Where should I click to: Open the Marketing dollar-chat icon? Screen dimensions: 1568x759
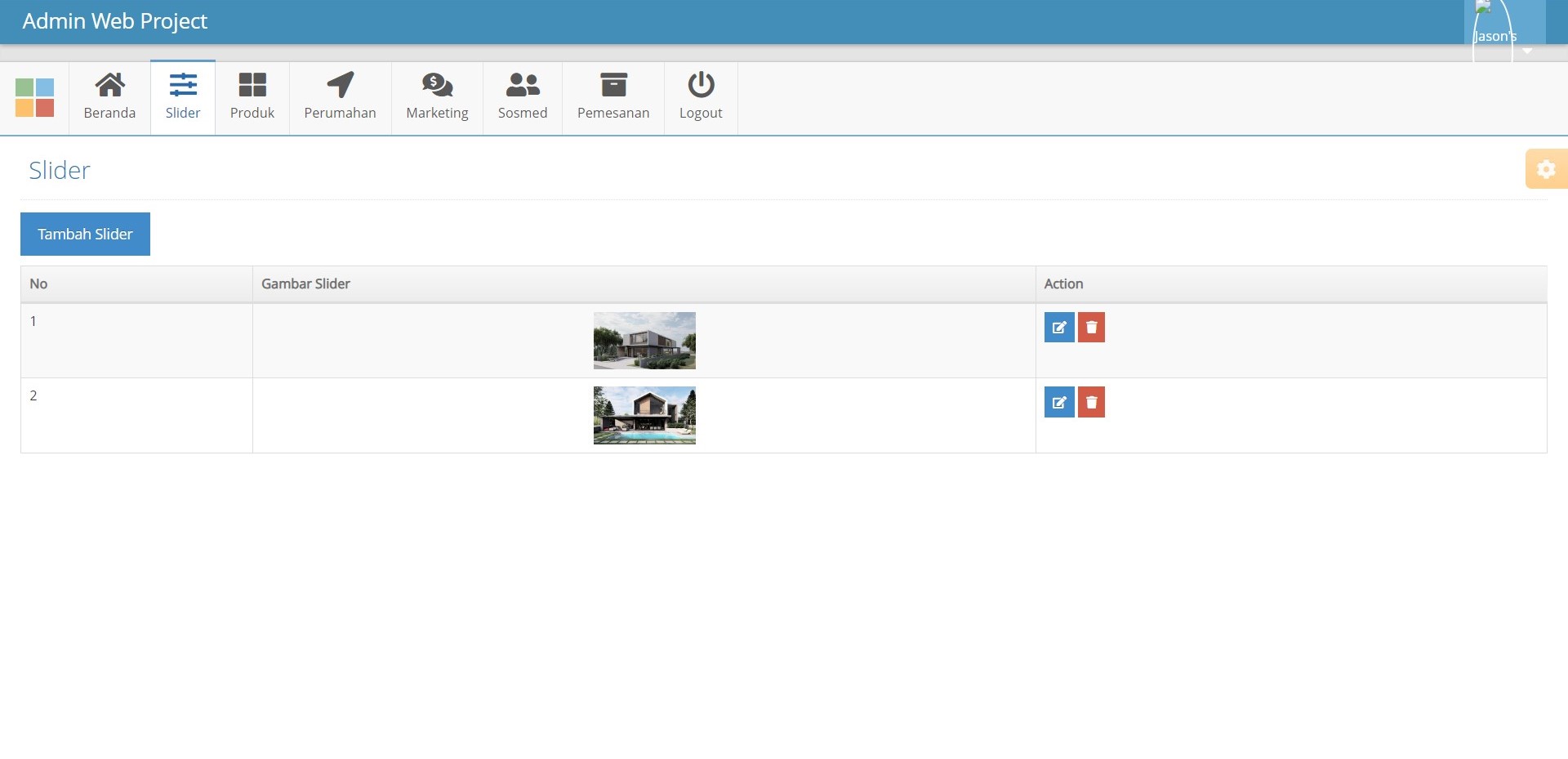[437, 85]
